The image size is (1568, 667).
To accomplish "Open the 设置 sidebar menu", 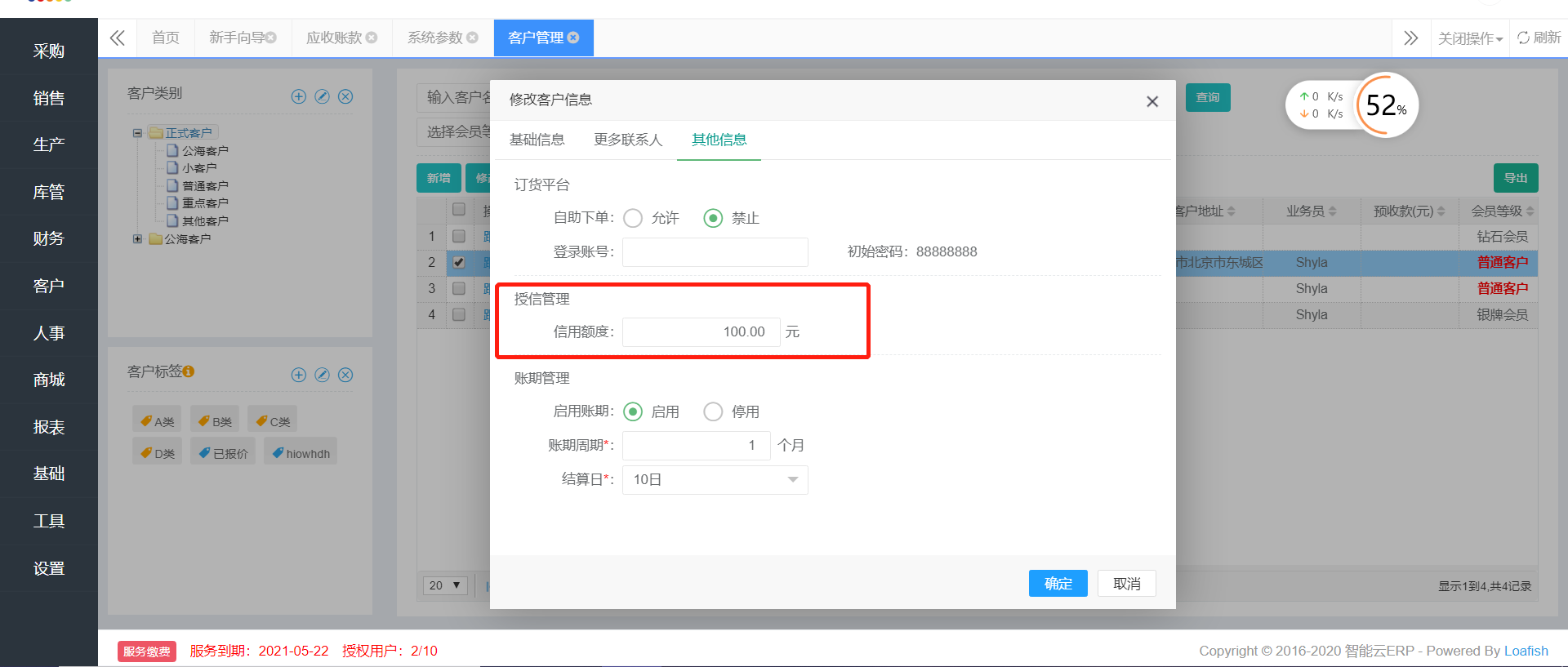I will click(49, 568).
